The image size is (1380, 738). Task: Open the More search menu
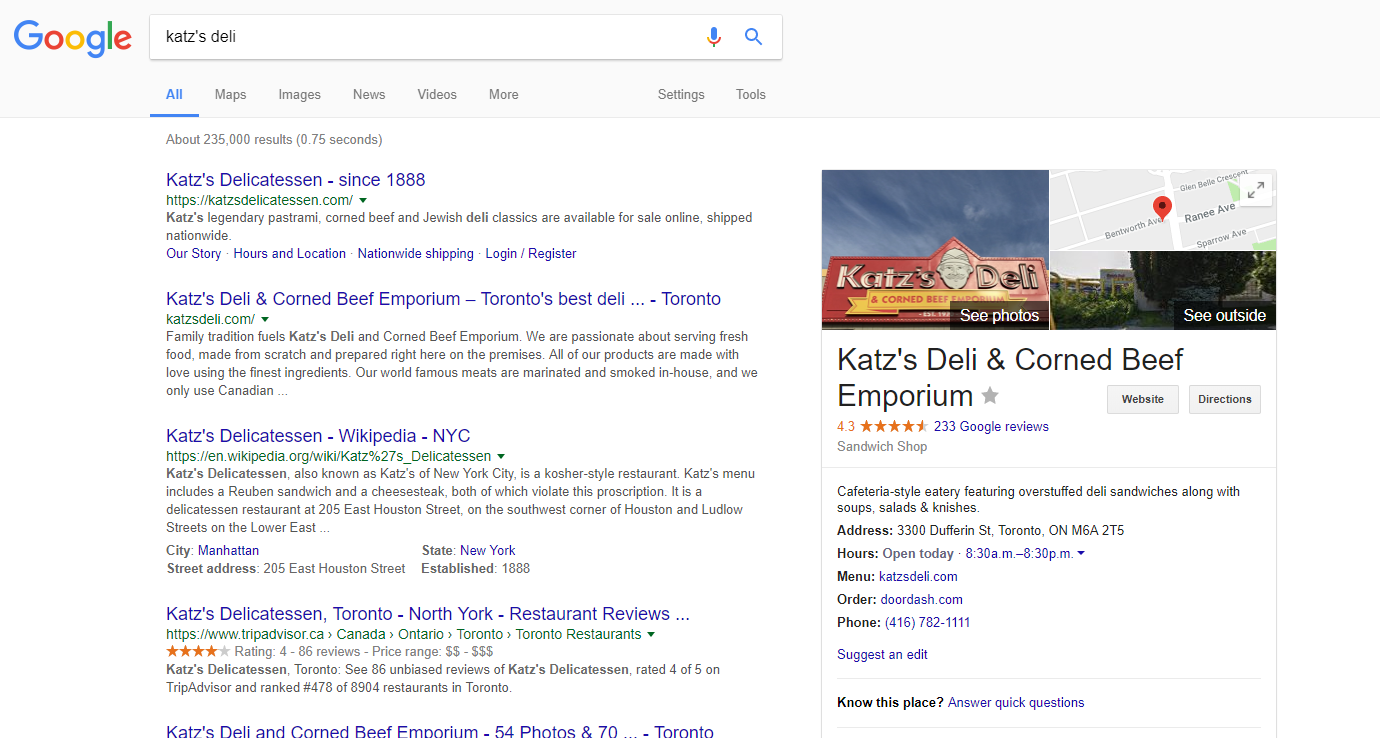click(504, 95)
